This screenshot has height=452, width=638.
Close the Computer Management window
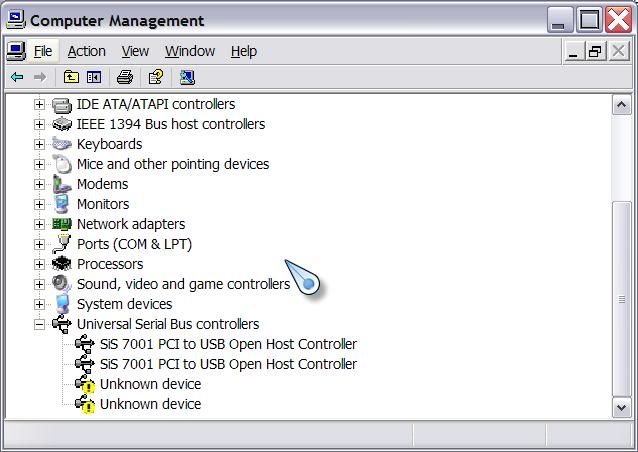[x=618, y=20]
